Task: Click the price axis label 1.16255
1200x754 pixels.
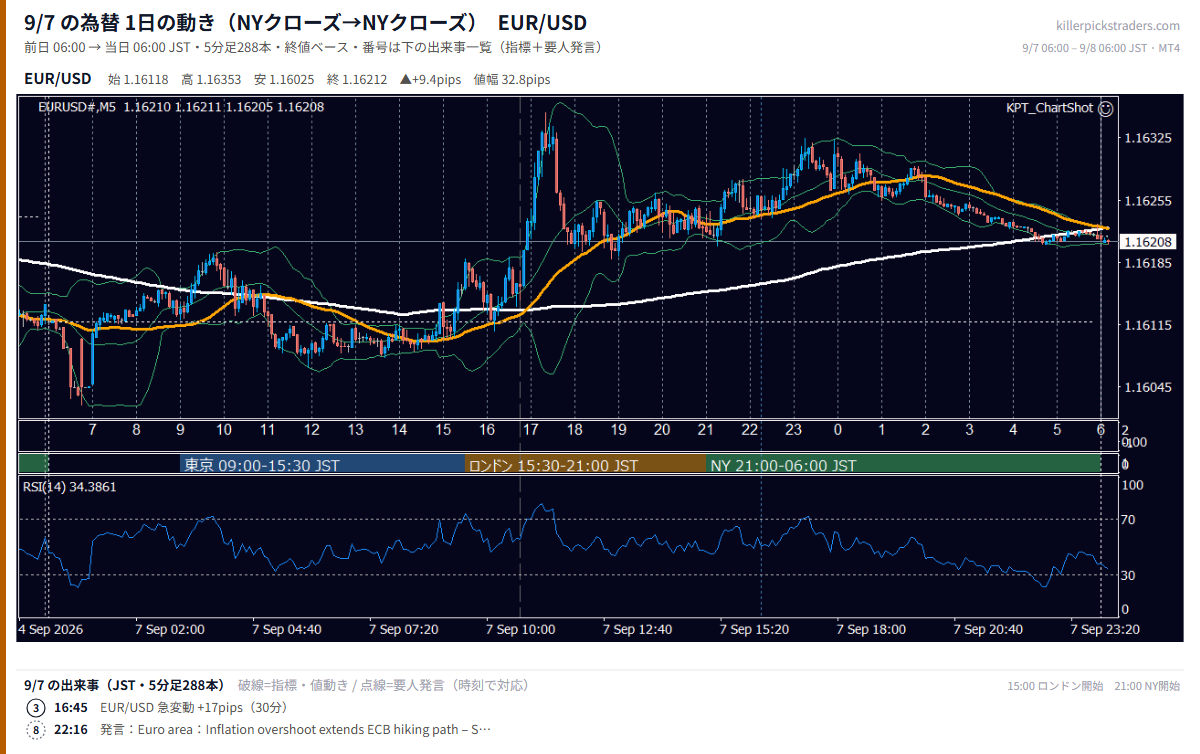Action: [x=1147, y=201]
